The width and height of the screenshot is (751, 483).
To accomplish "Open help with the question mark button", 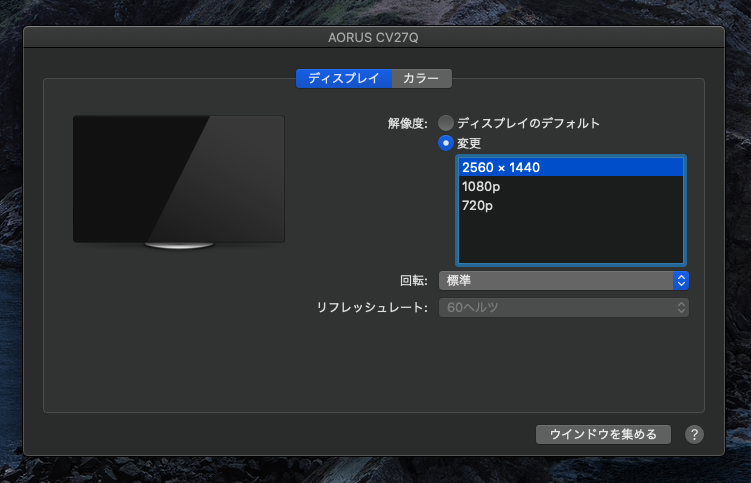I will (694, 435).
